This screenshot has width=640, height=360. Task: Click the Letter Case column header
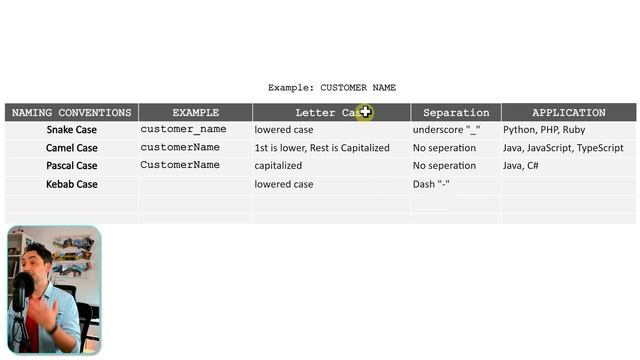pyautogui.click(x=331, y=113)
